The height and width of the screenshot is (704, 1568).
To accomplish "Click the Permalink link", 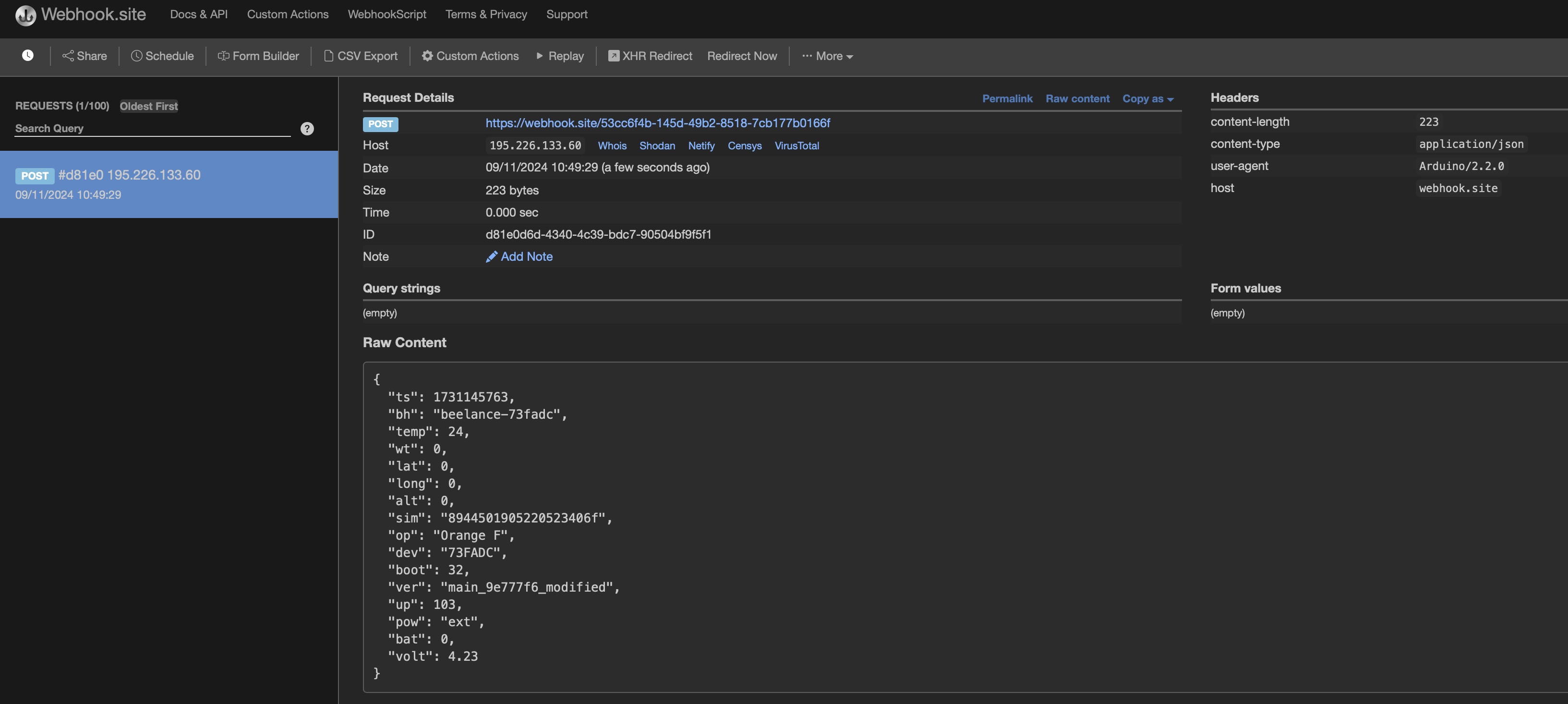I will pos(1007,98).
